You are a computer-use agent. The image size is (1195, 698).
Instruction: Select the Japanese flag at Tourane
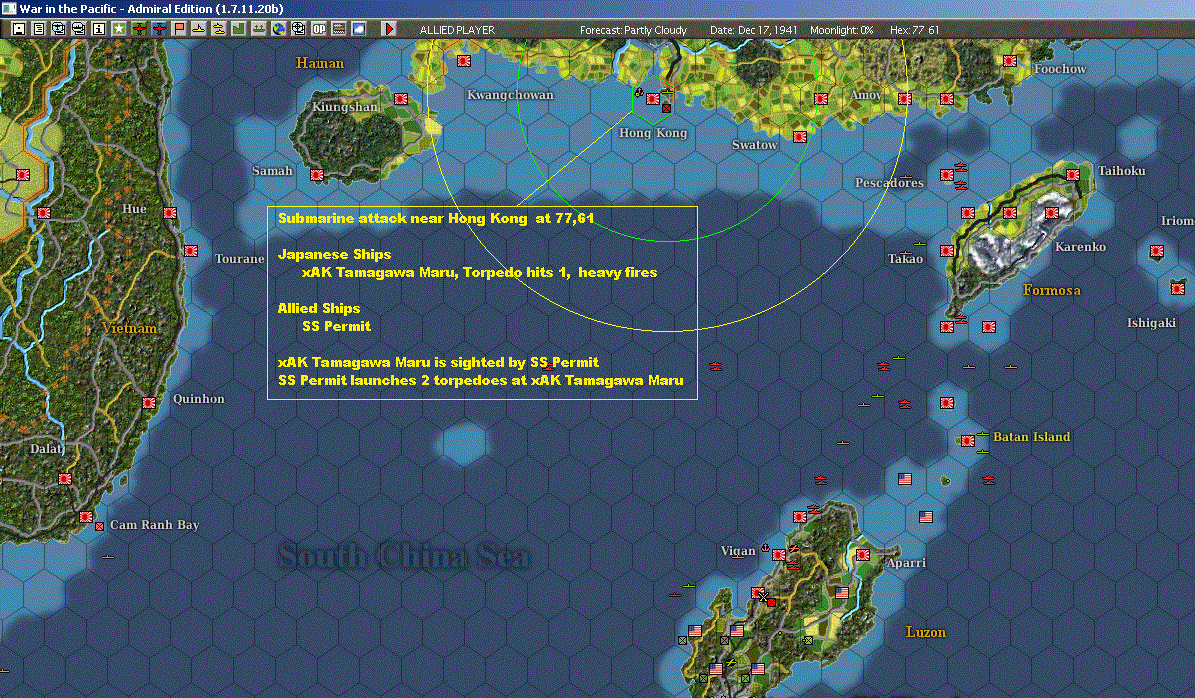tap(191, 251)
